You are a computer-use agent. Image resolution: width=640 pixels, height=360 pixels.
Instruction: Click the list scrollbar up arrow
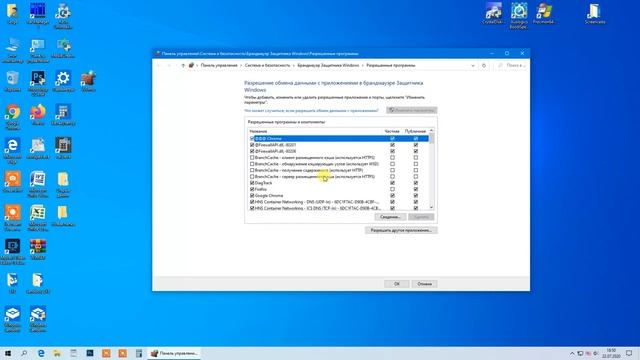(432, 131)
